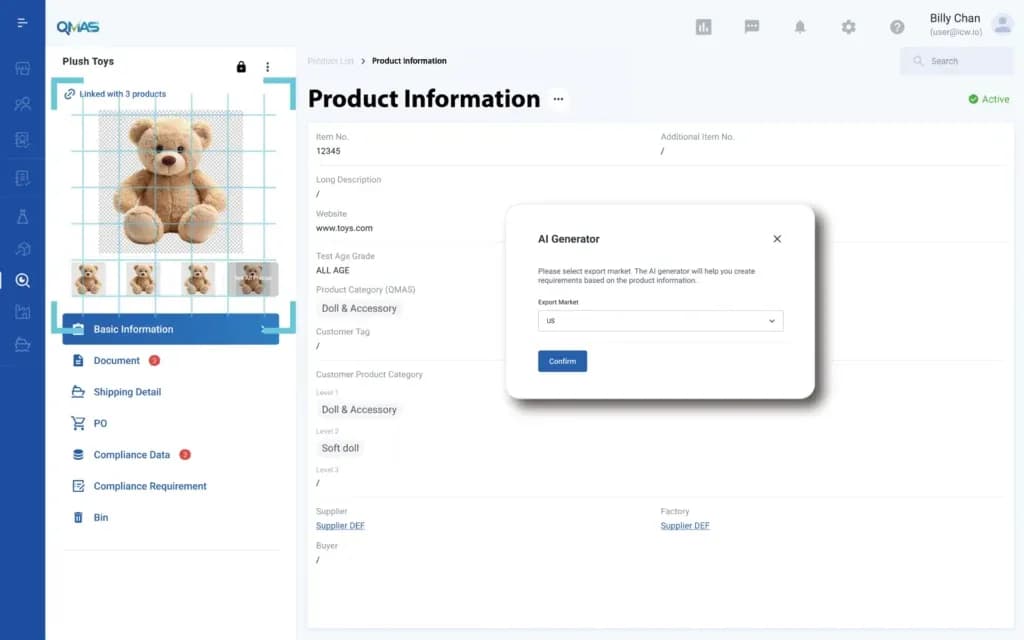Click the Active status indicator
This screenshot has width=1024, height=640.
[x=989, y=99]
